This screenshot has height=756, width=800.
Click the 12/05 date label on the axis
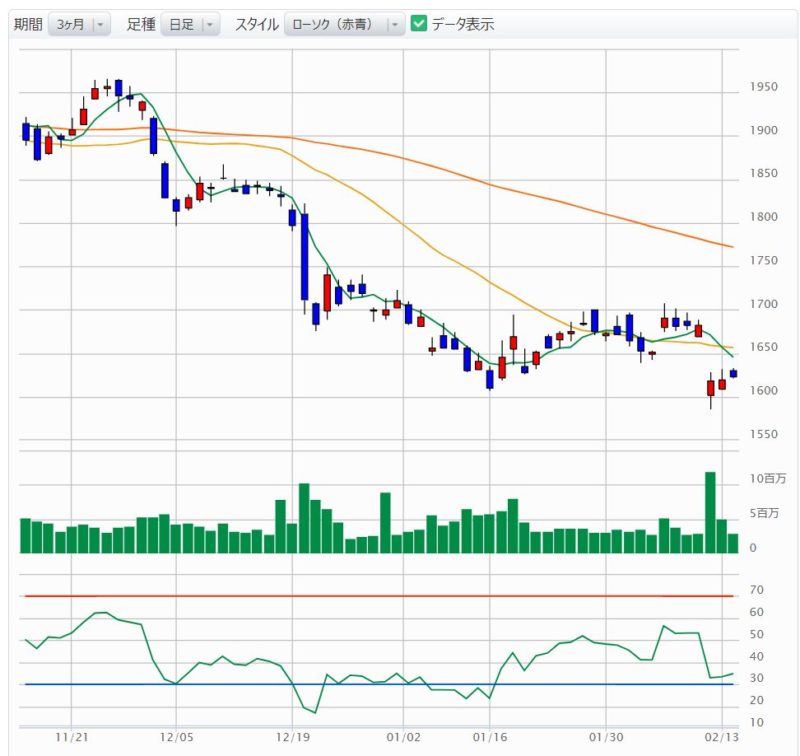[x=177, y=737]
